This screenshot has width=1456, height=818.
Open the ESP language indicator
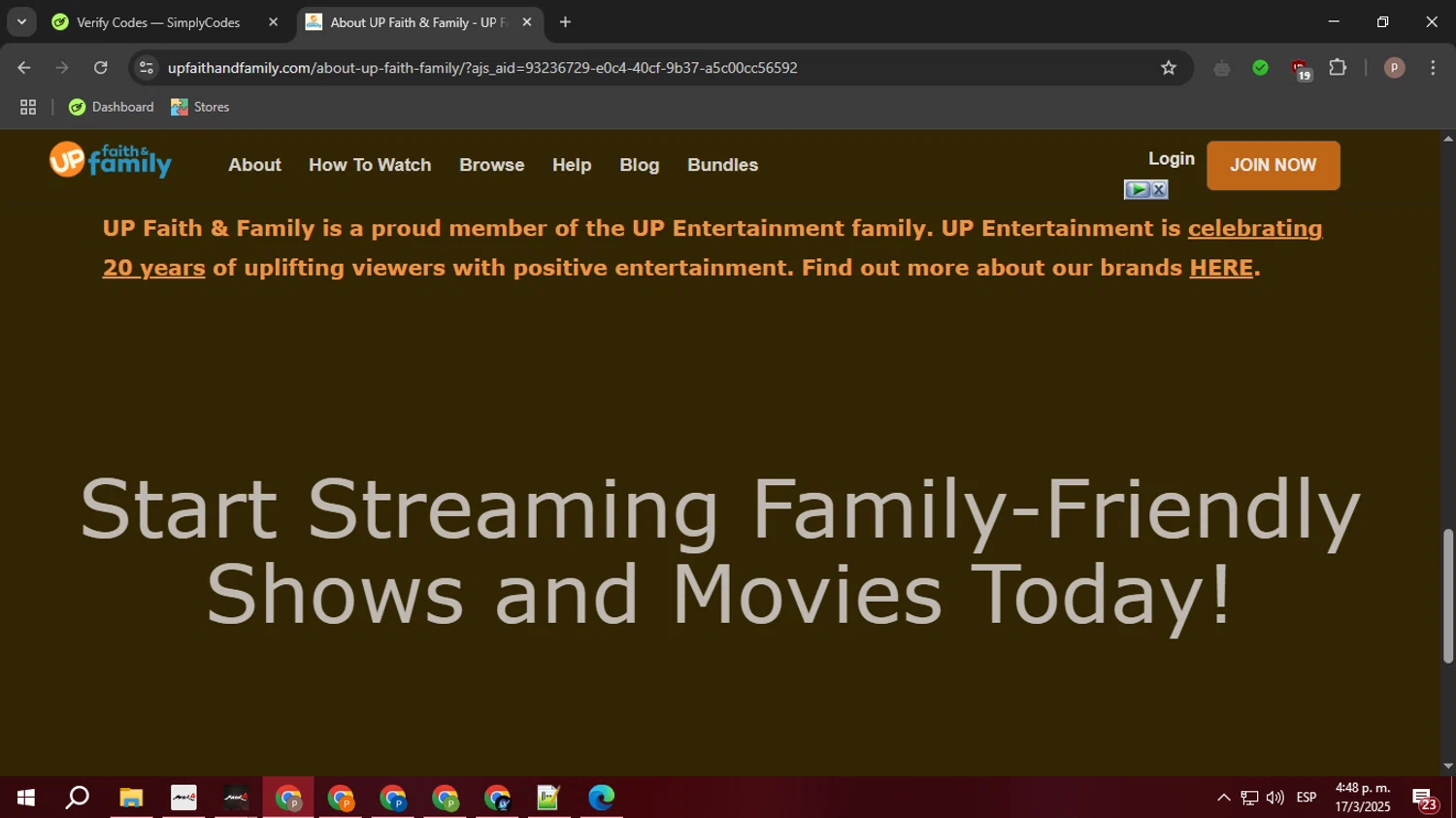[1307, 798]
